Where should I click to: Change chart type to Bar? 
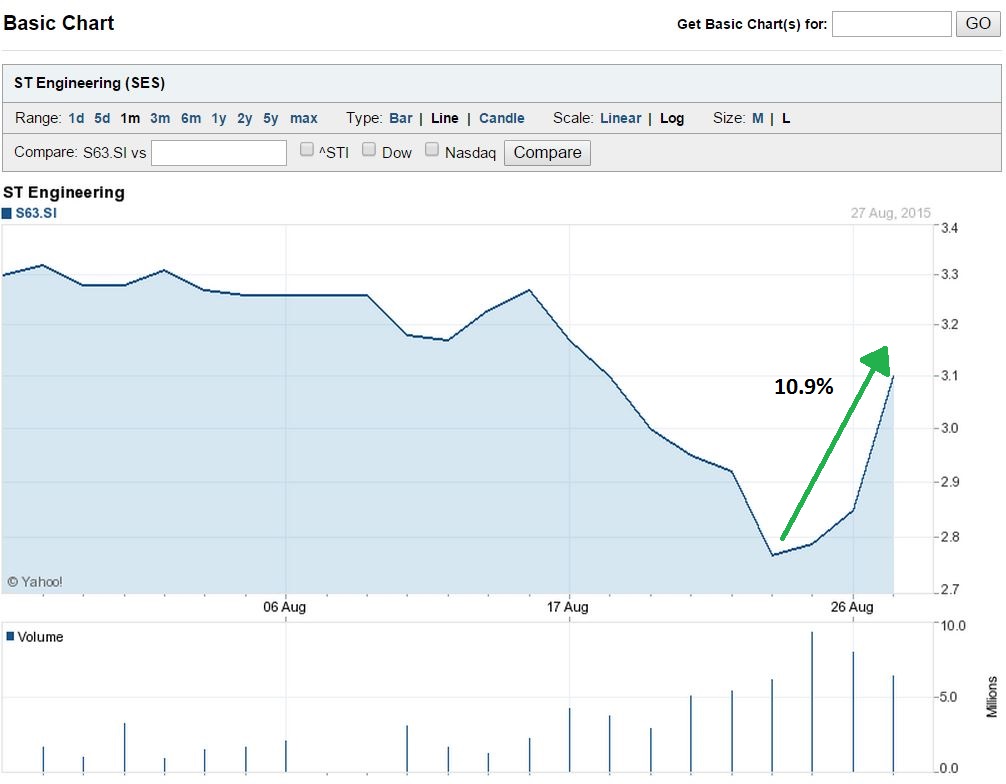coord(400,118)
